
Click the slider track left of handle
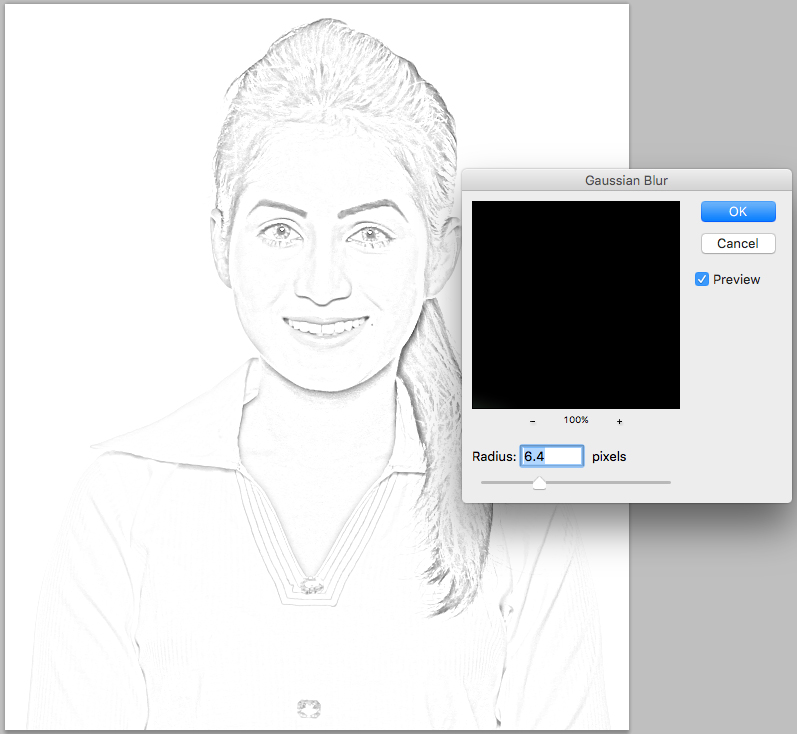505,482
